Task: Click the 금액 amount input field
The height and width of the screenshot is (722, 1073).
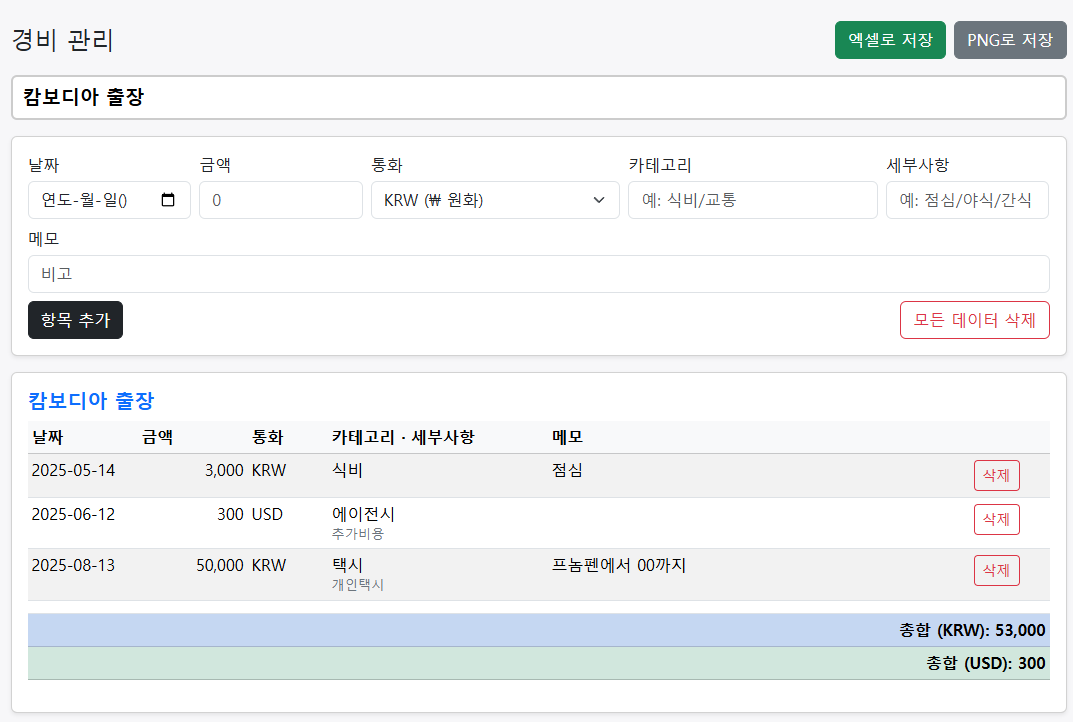Action: 280,200
